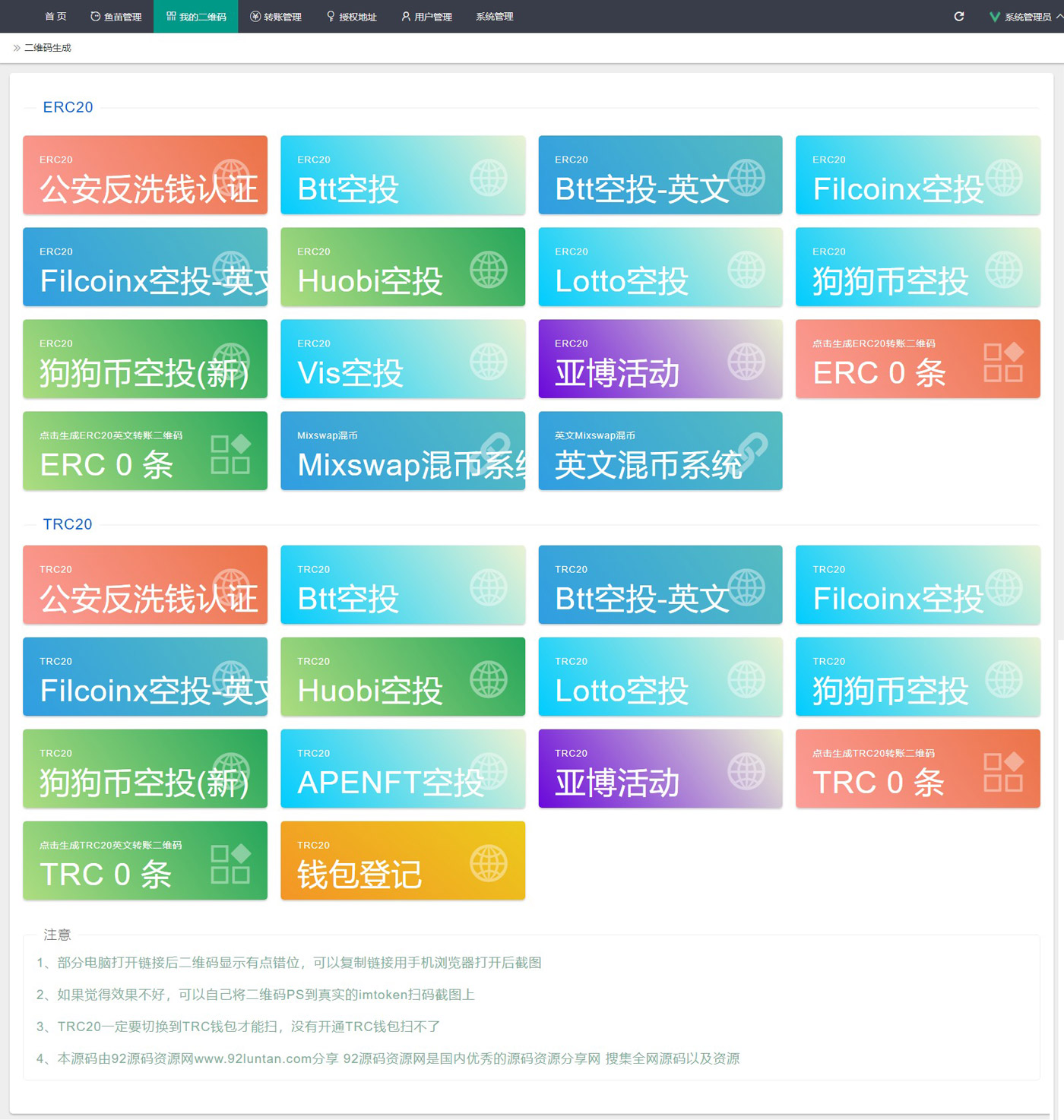
Task: Open TRC20 钱包登记 card
Action: [x=403, y=860]
